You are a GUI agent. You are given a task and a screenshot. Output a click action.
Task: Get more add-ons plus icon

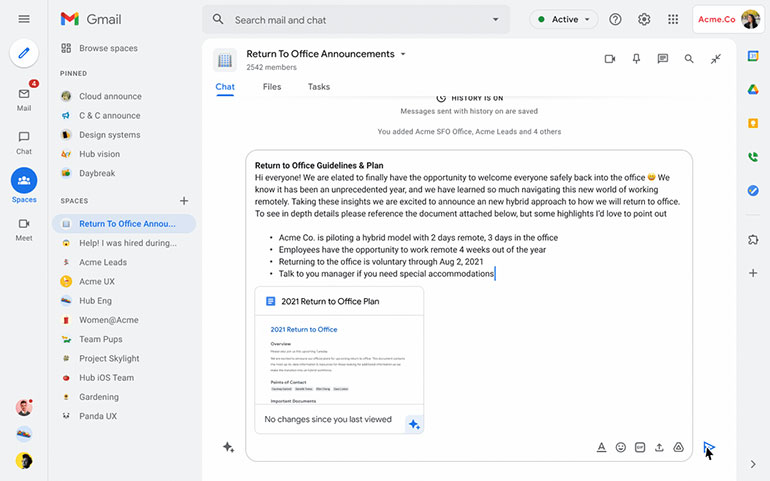(753, 273)
